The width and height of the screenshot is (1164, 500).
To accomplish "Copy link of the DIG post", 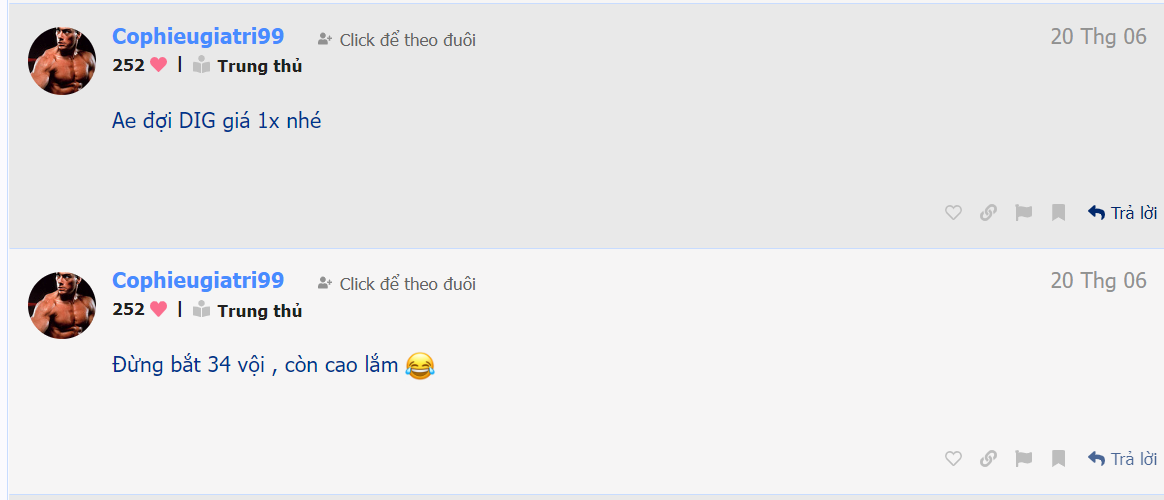I will (x=988, y=213).
